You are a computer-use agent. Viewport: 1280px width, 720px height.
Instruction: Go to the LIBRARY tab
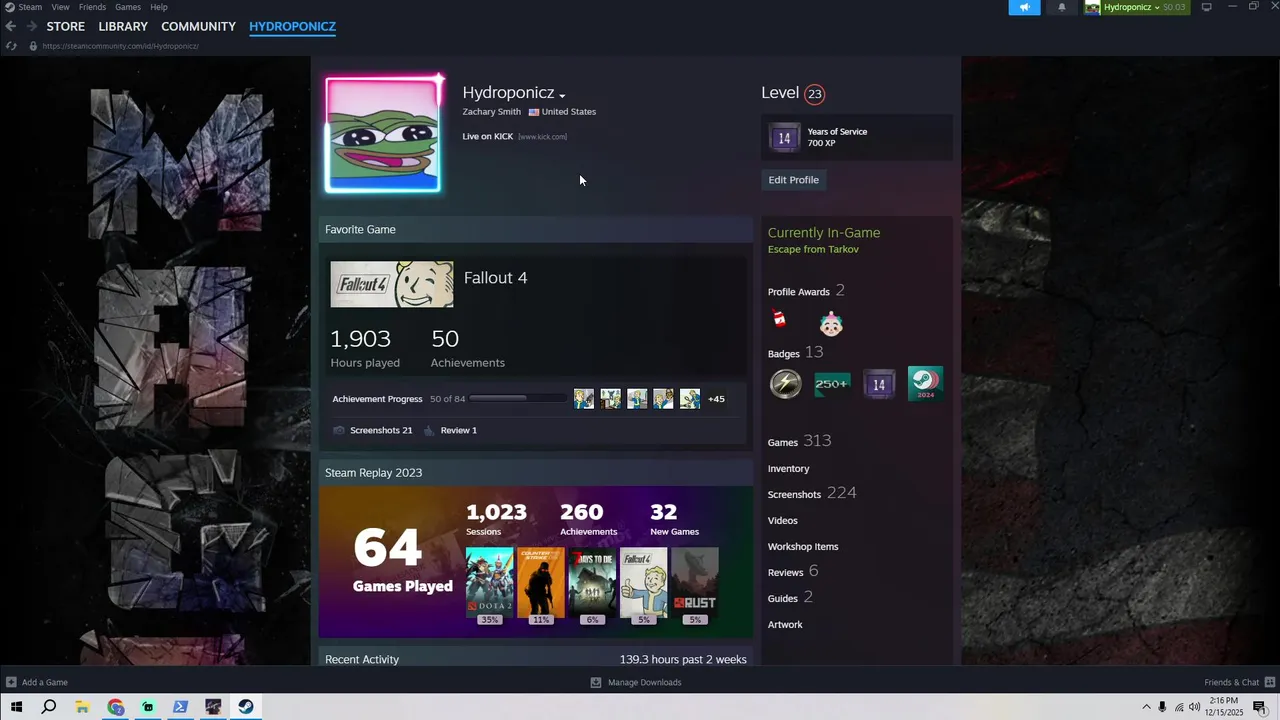coord(123,26)
